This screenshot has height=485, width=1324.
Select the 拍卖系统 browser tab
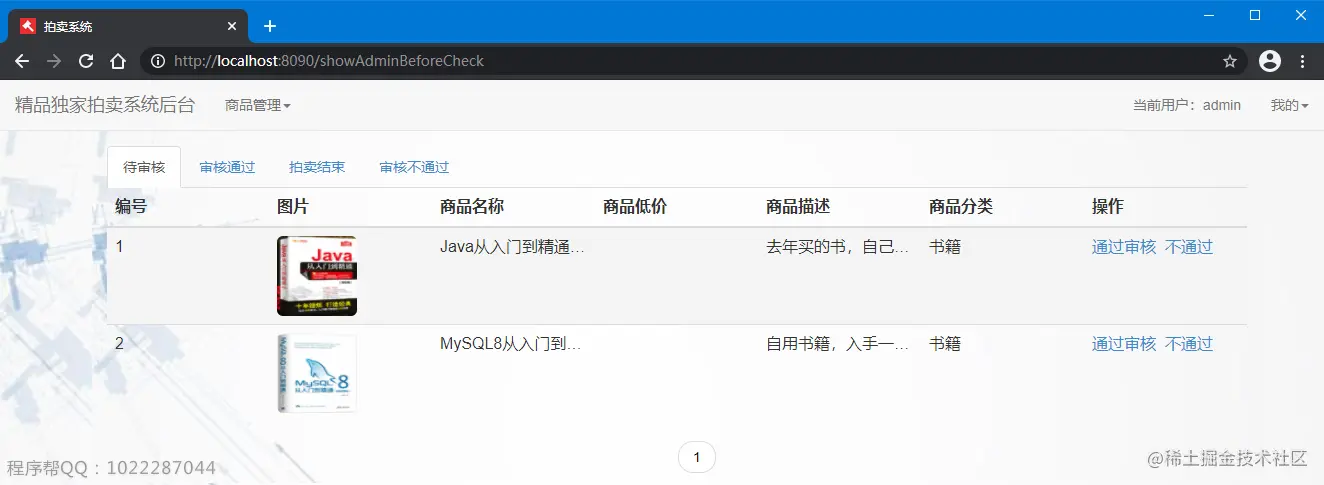(x=127, y=26)
